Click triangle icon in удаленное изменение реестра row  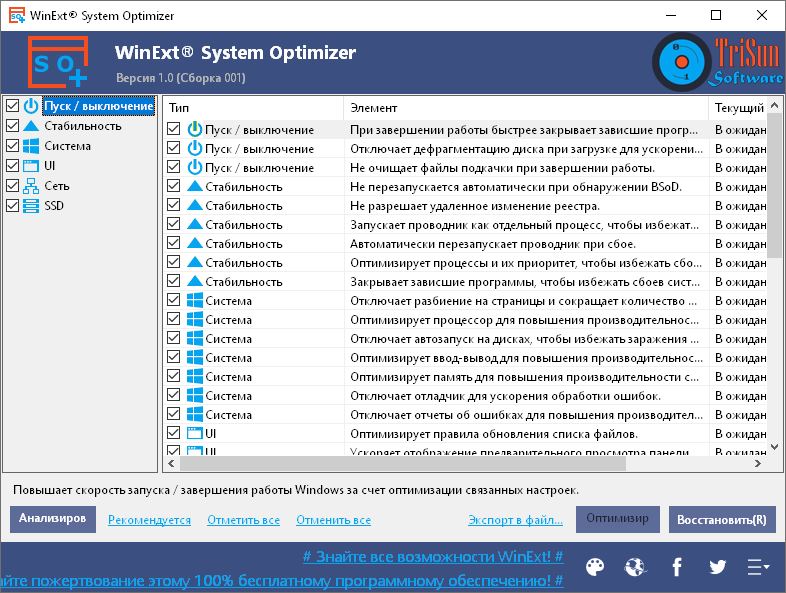[194, 206]
